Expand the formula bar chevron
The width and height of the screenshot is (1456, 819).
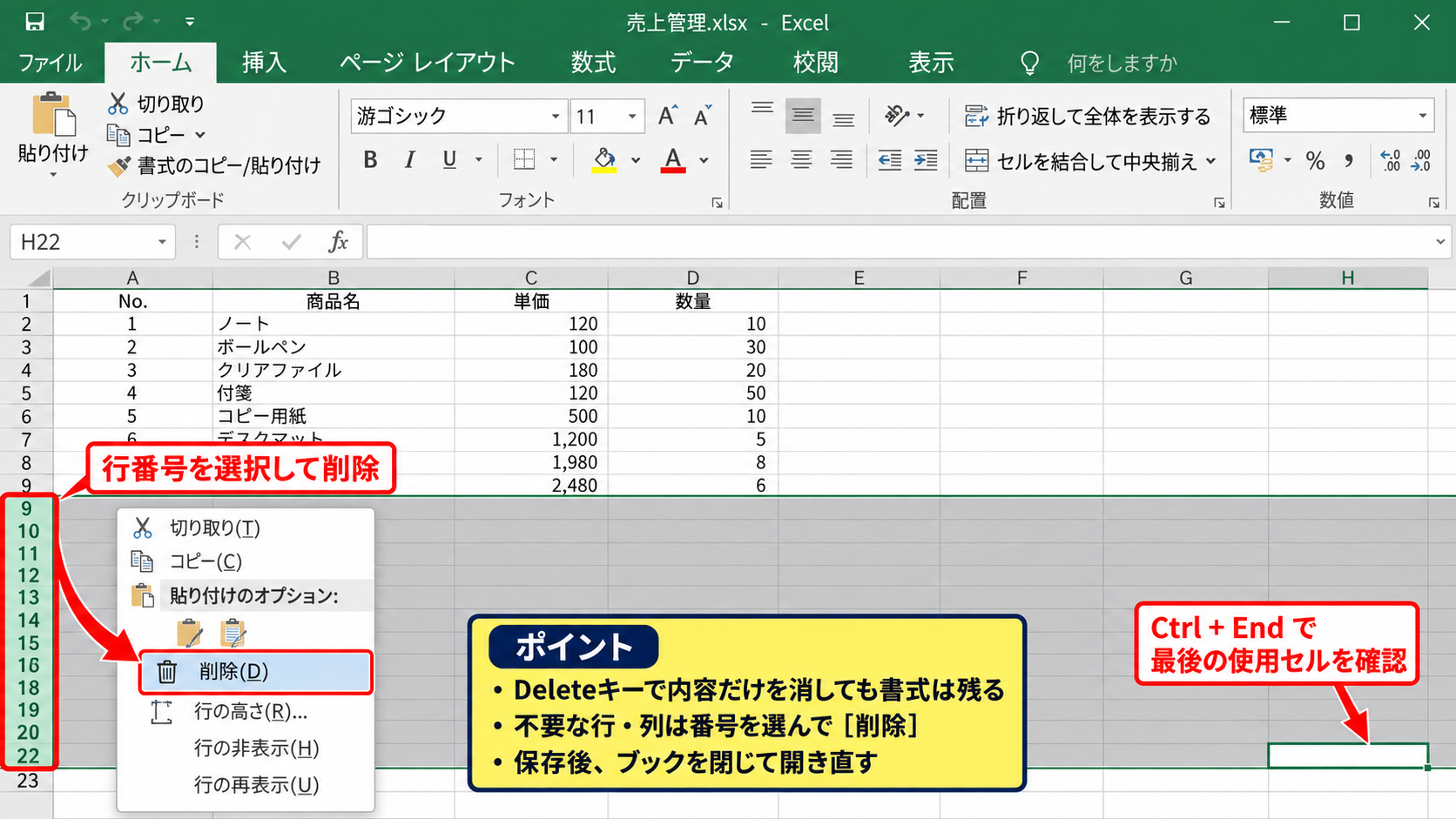(x=1440, y=241)
